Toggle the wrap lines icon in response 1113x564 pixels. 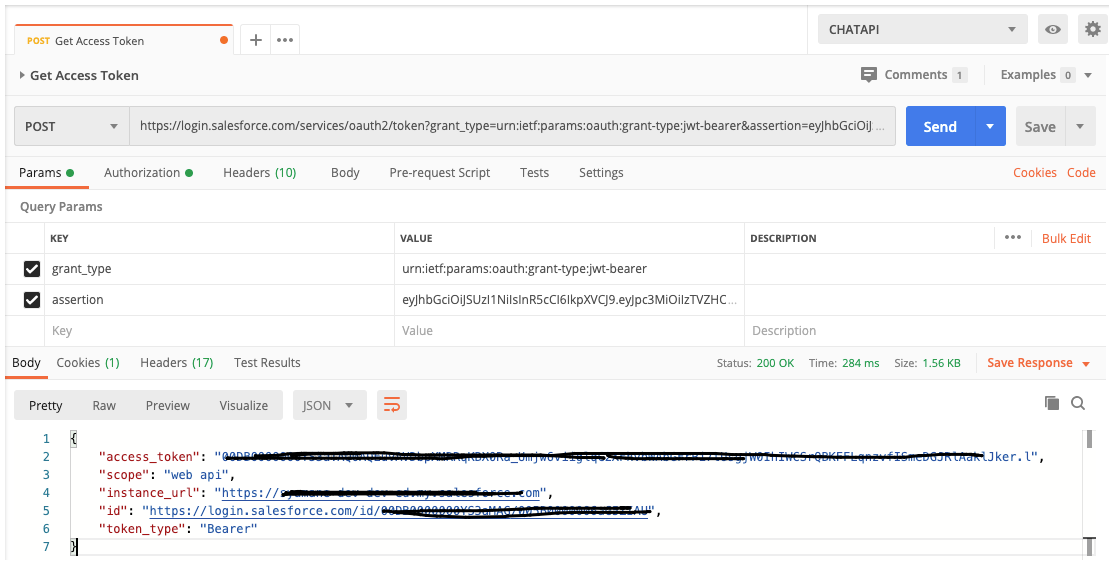point(392,405)
